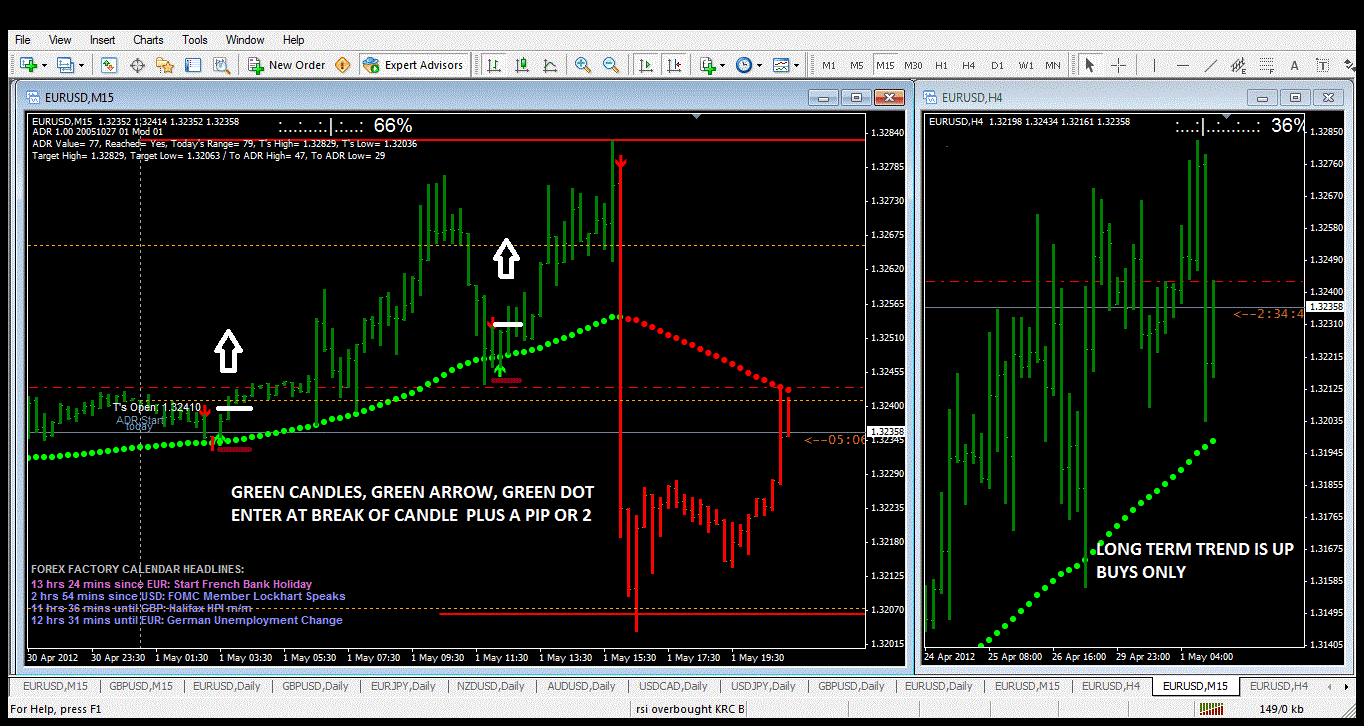Screen dimensions: 1364x726
Task: Click the New Order button
Action: coord(288,65)
